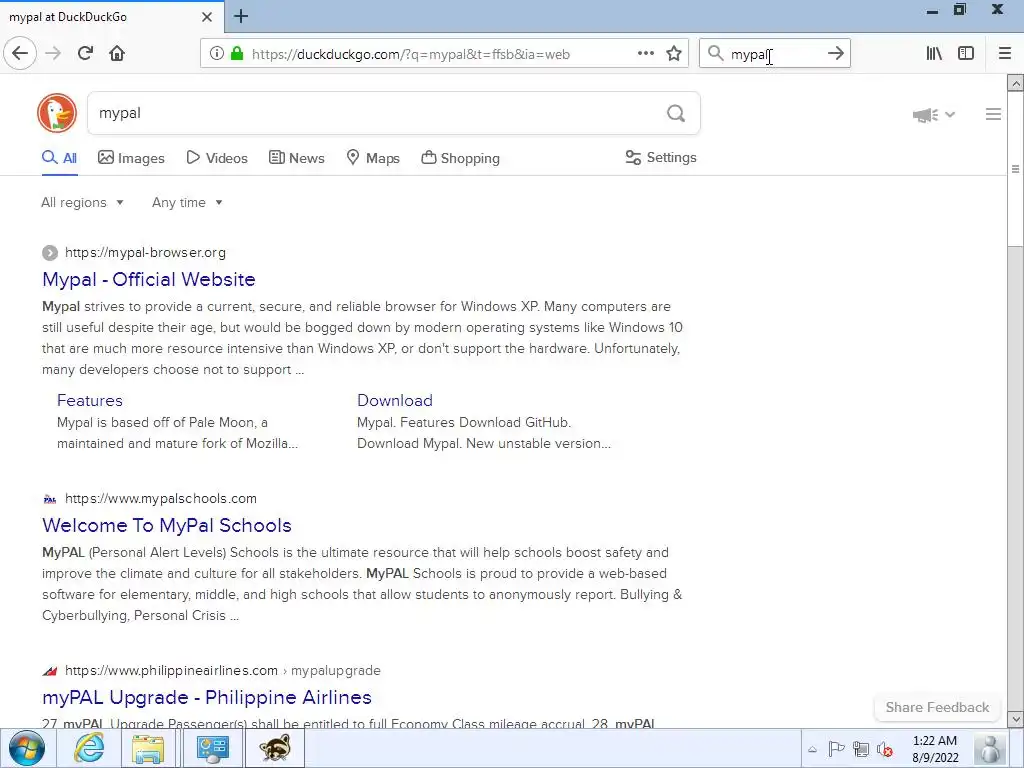
Task: Open Action Center flag tray icon
Action: point(836,749)
